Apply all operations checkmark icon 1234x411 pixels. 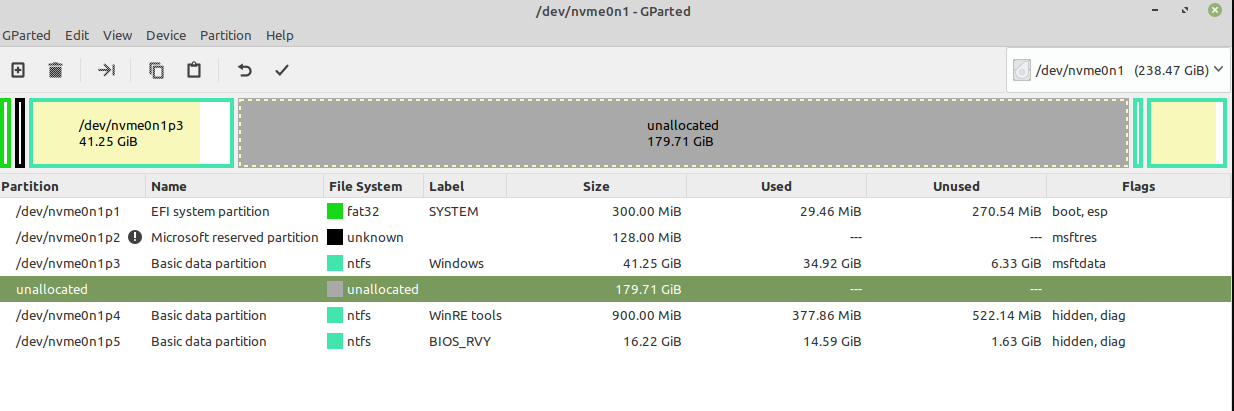pos(282,70)
